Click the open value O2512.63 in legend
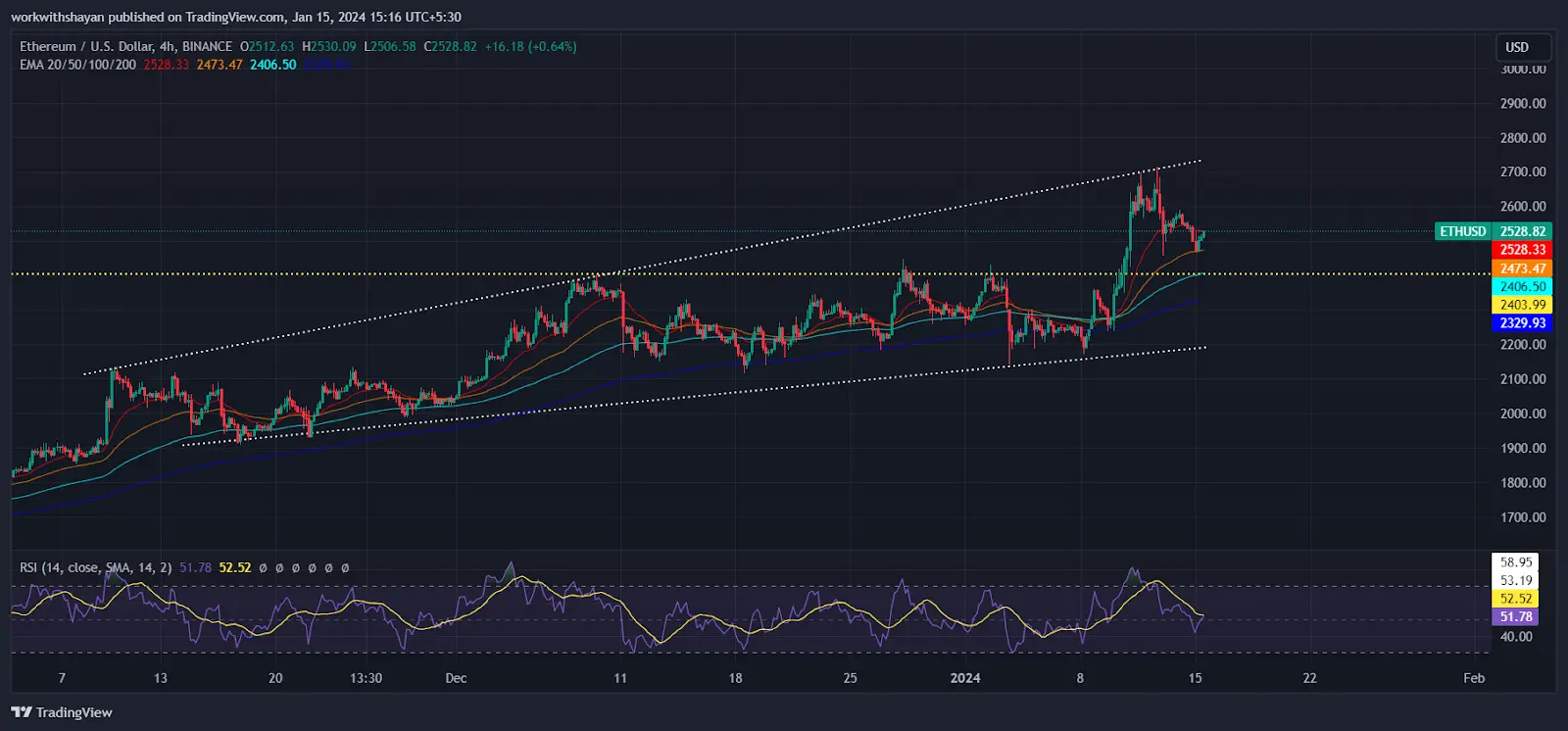 click(x=268, y=46)
